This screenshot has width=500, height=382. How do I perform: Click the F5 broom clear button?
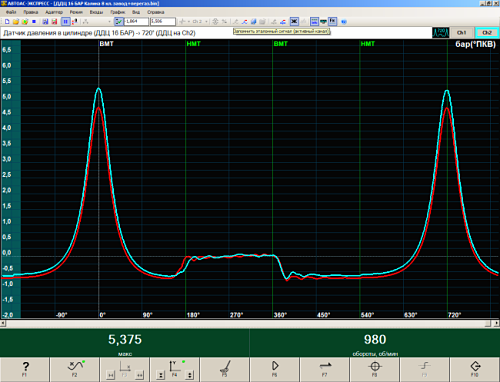(x=225, y=369)
